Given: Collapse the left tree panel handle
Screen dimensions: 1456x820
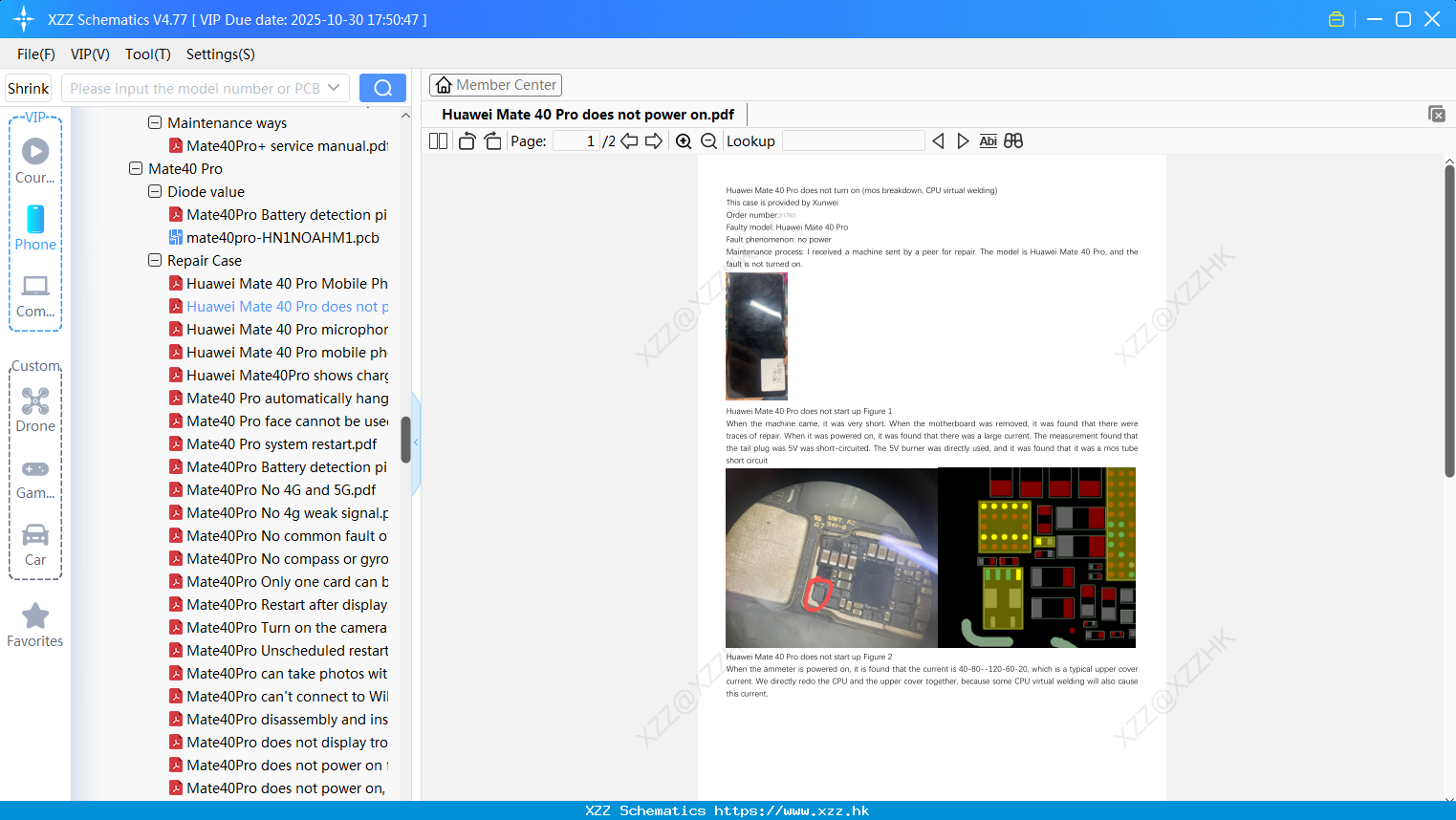Looking at the screenshot, I should coord(416,442).
